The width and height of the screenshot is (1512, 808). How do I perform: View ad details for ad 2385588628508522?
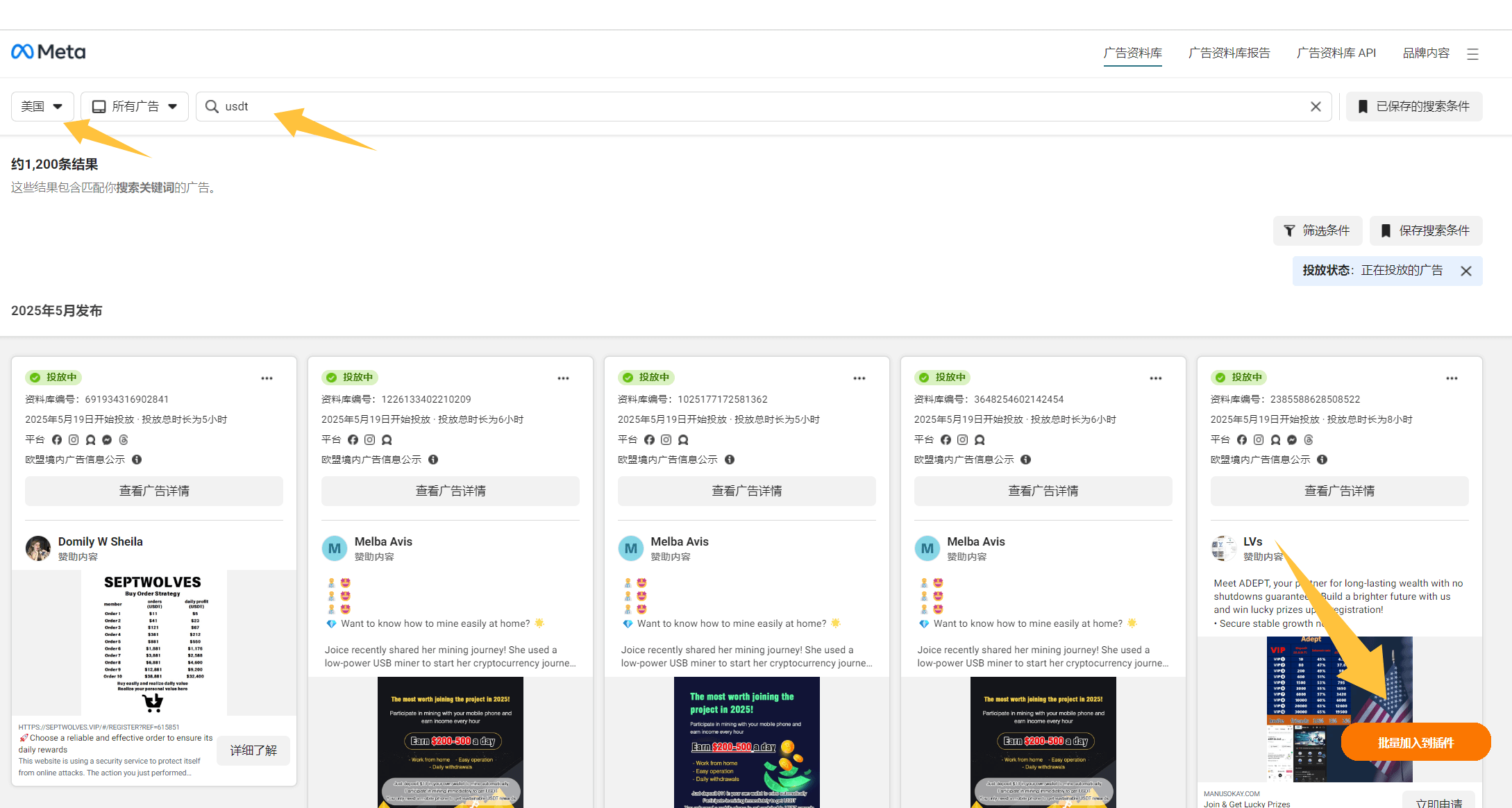click(x=1340, y=491)
